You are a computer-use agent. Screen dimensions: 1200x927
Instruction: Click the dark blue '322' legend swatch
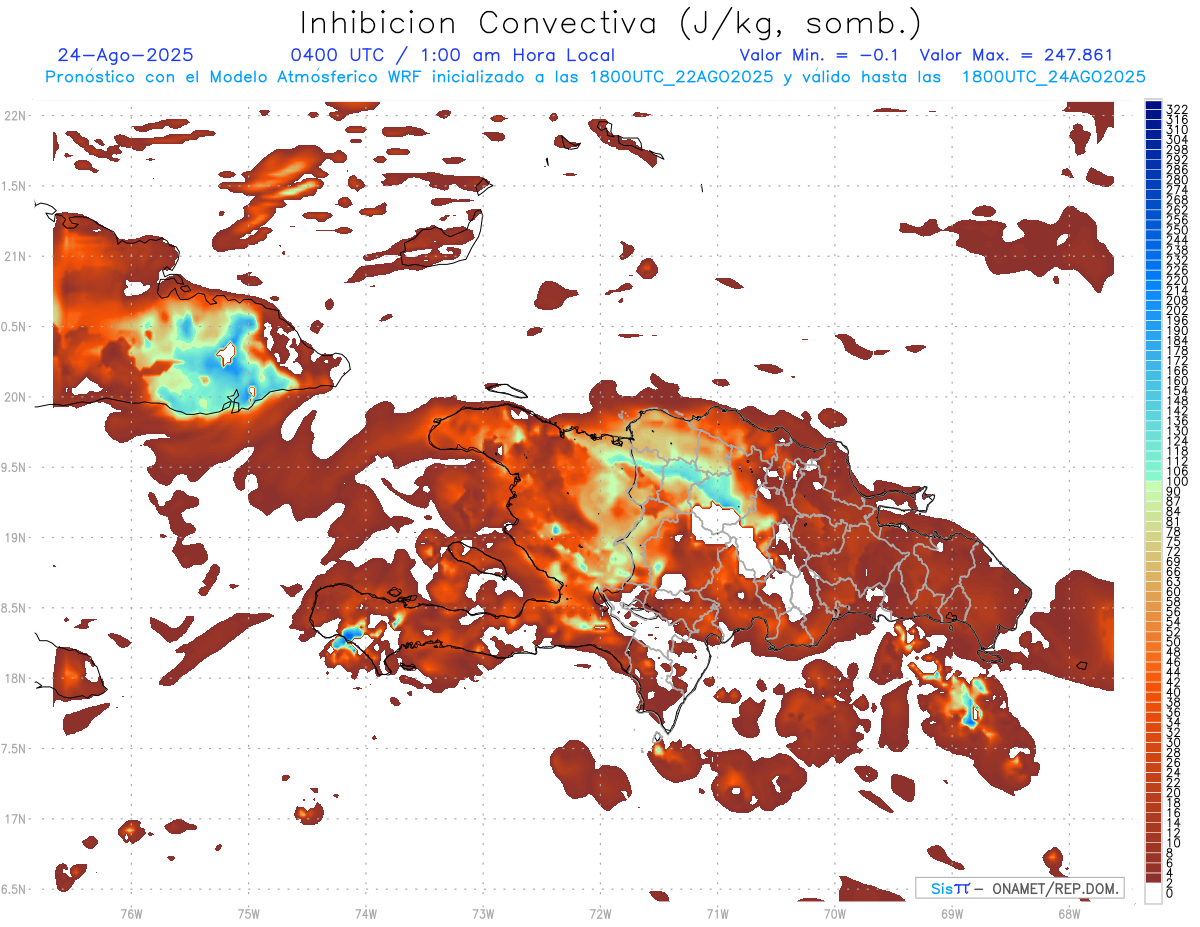1153,106
